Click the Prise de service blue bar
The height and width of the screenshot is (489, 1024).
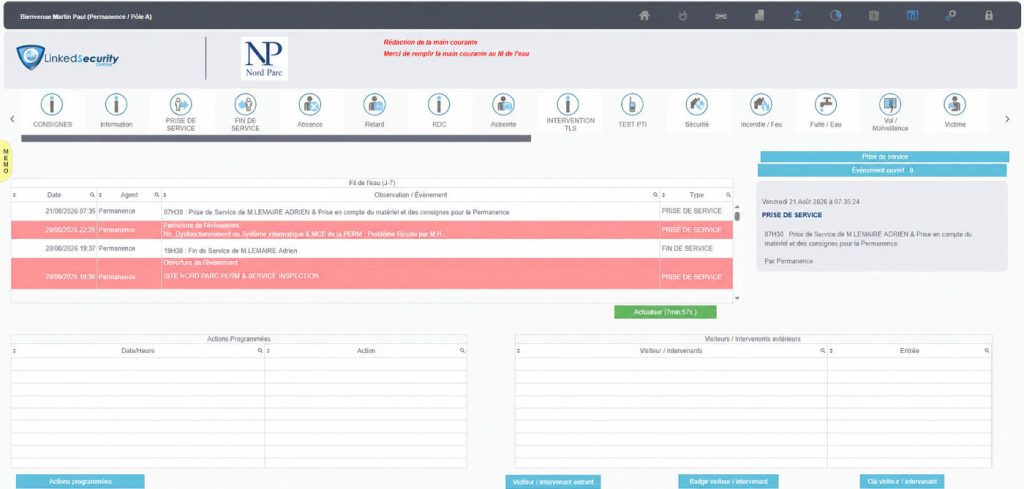[x=884, y=157]
